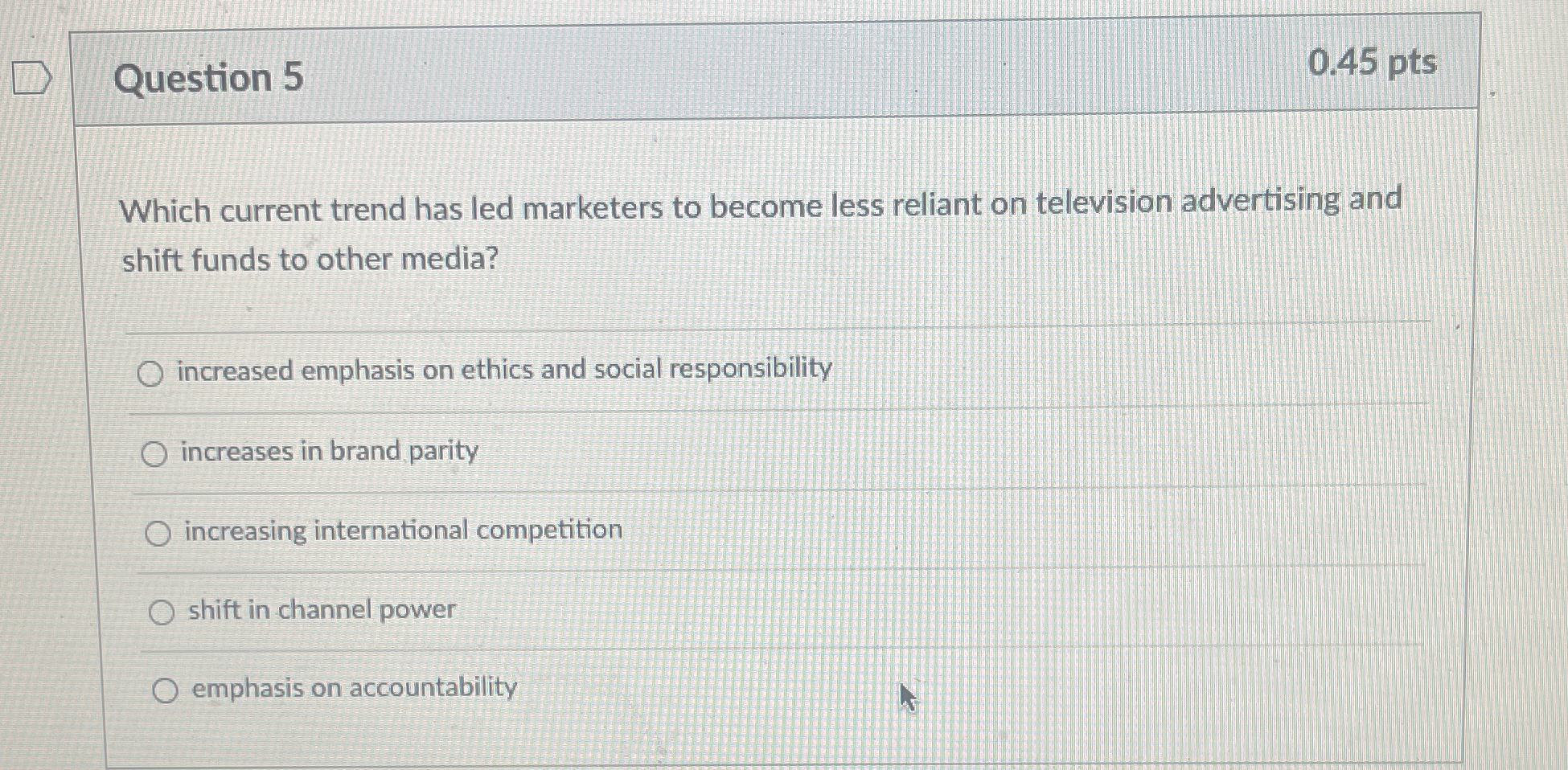Select the arrow marker left of the question panel
This screenshot has height=770, width=1568.
point(31,77)
